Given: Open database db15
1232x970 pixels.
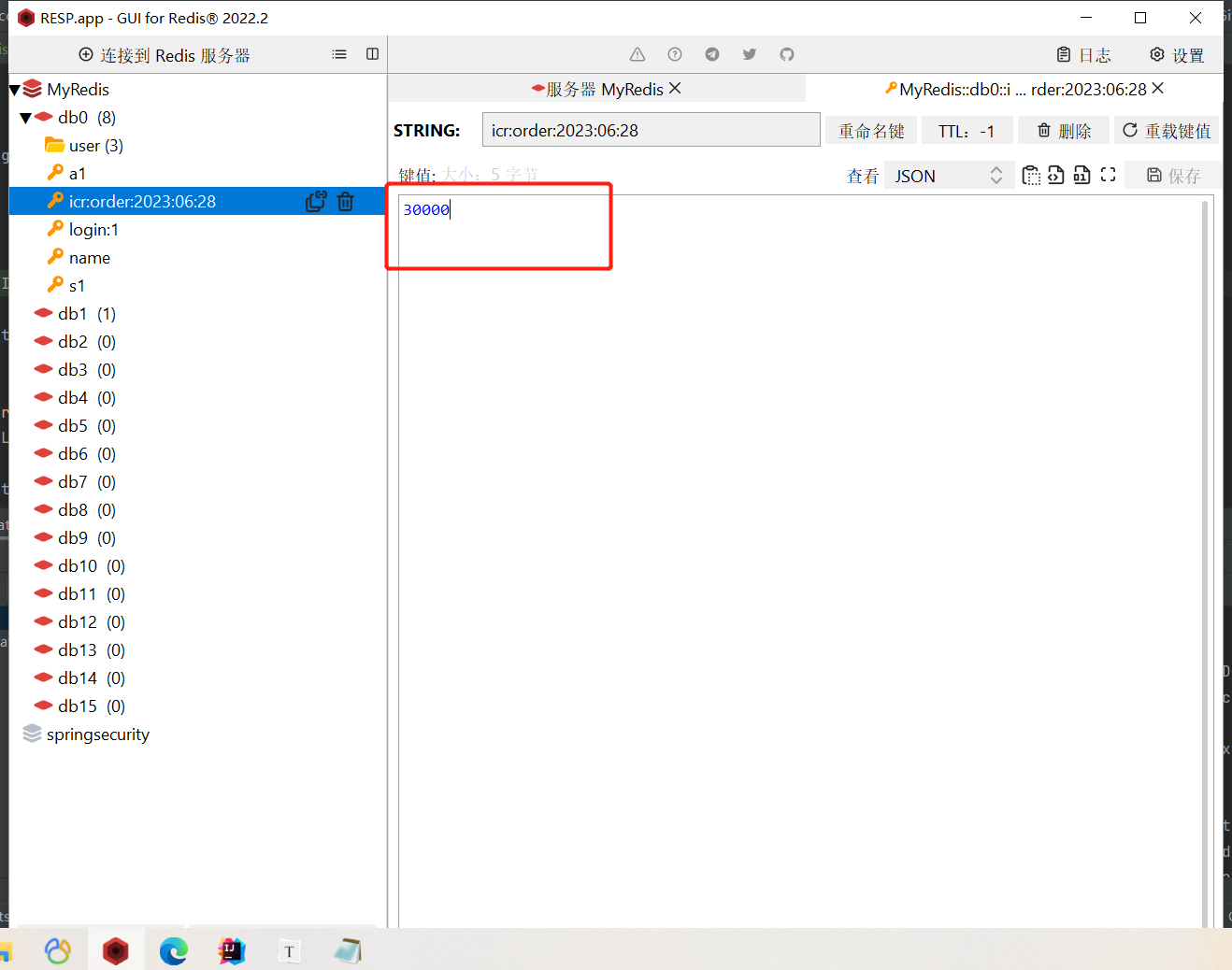Looking at the screenshot, I should point(79,706).
